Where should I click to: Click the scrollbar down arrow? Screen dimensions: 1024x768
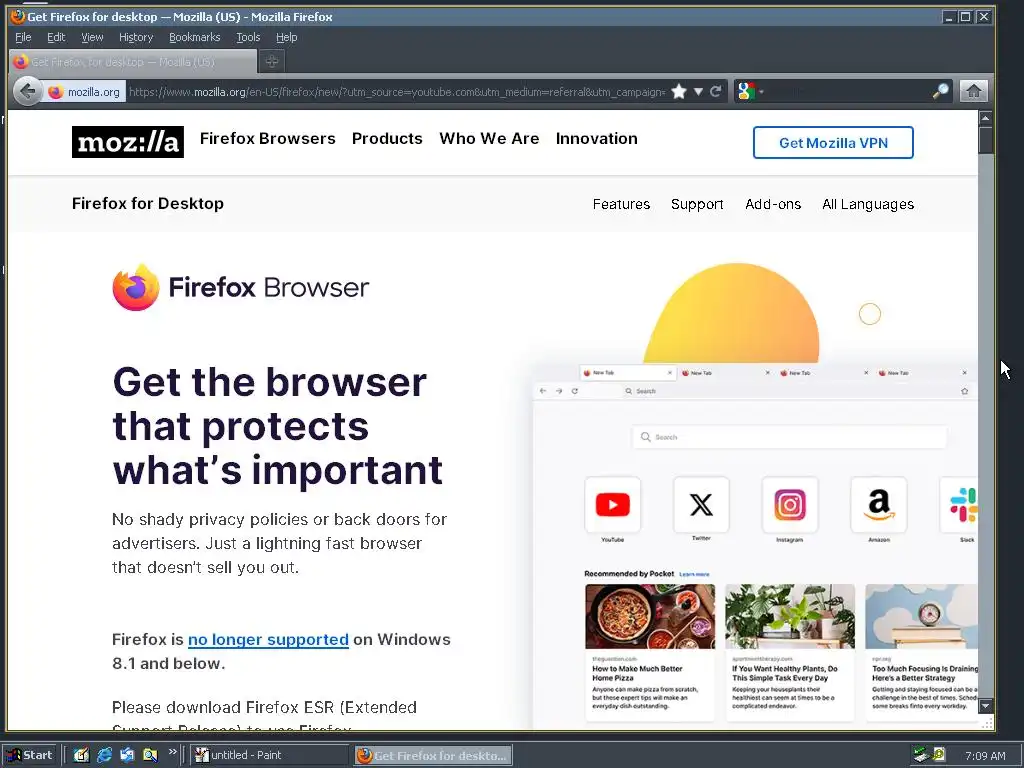[x=985, y=706]
